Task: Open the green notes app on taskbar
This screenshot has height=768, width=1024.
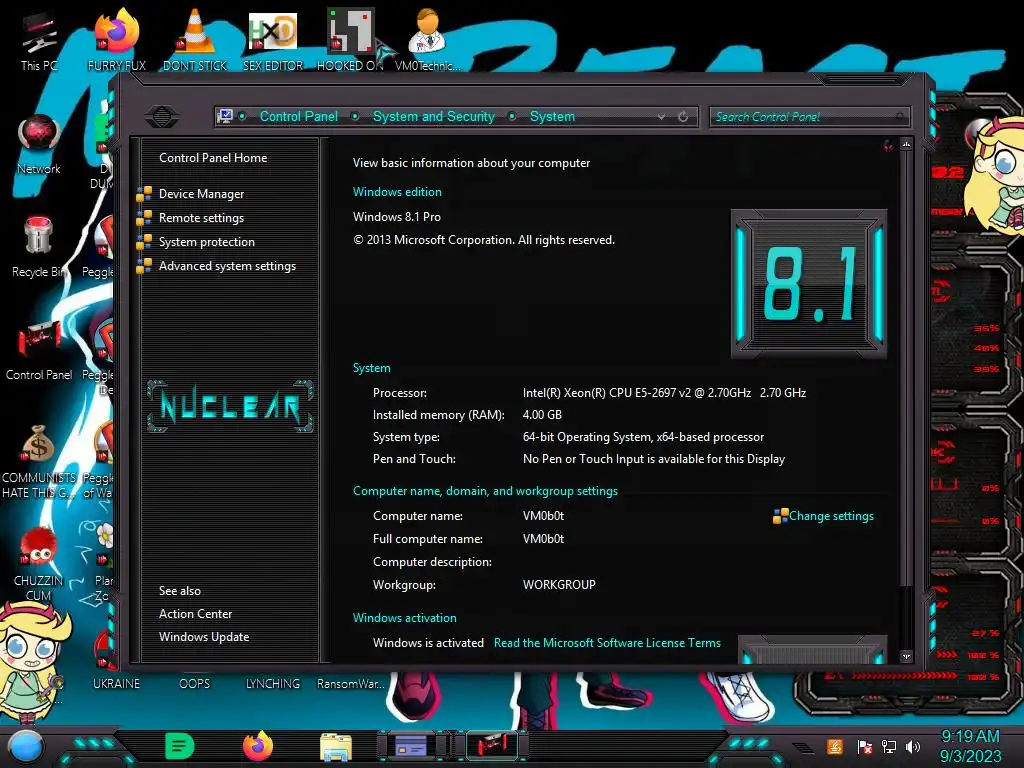Action: (x=180, y=746)
